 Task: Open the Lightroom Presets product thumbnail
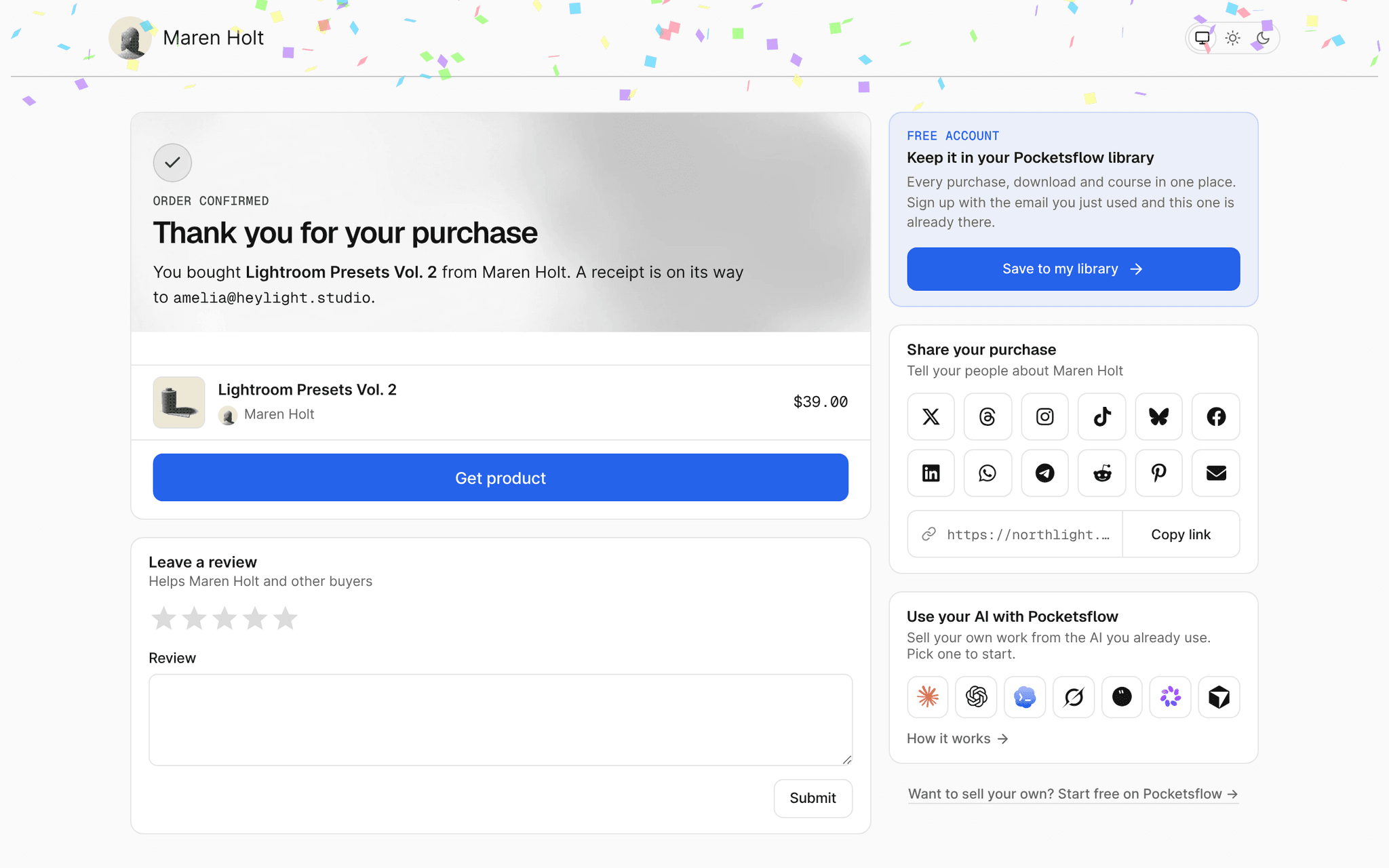(179, 402)
